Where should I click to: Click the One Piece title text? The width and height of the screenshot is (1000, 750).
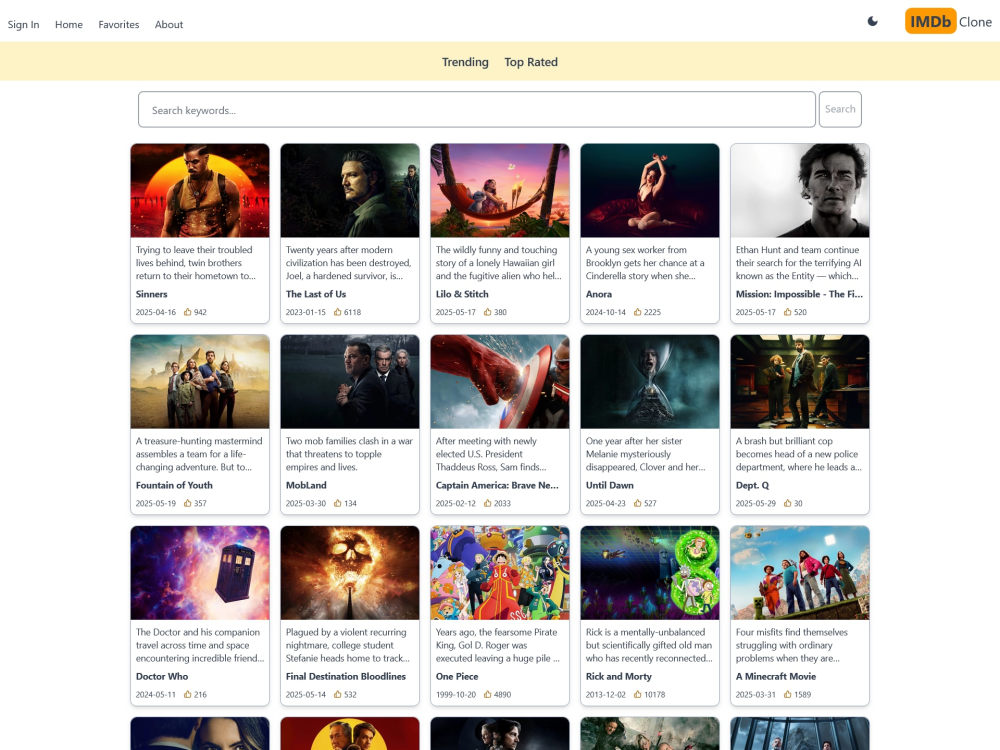(457, 677)
